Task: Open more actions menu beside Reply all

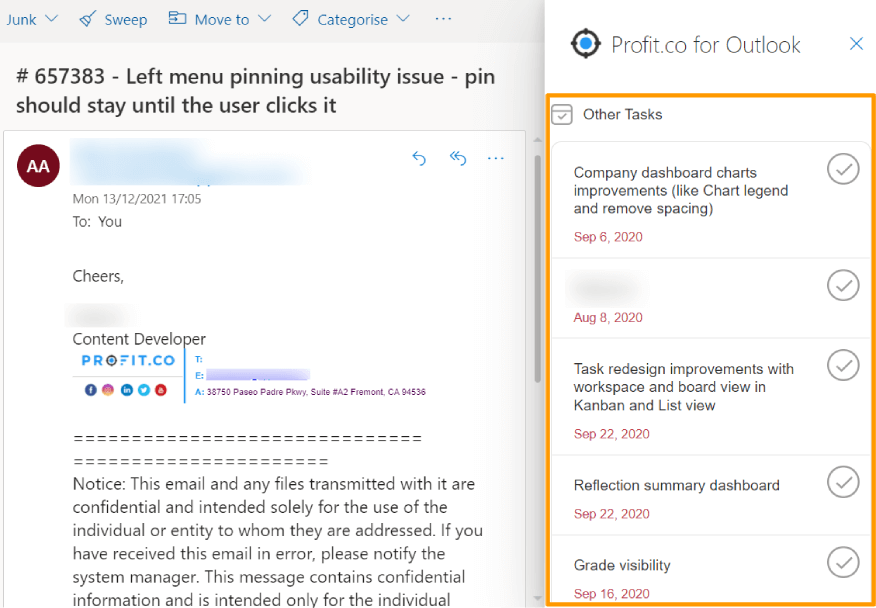Action: pyautogui.click(x=496, y=159)
